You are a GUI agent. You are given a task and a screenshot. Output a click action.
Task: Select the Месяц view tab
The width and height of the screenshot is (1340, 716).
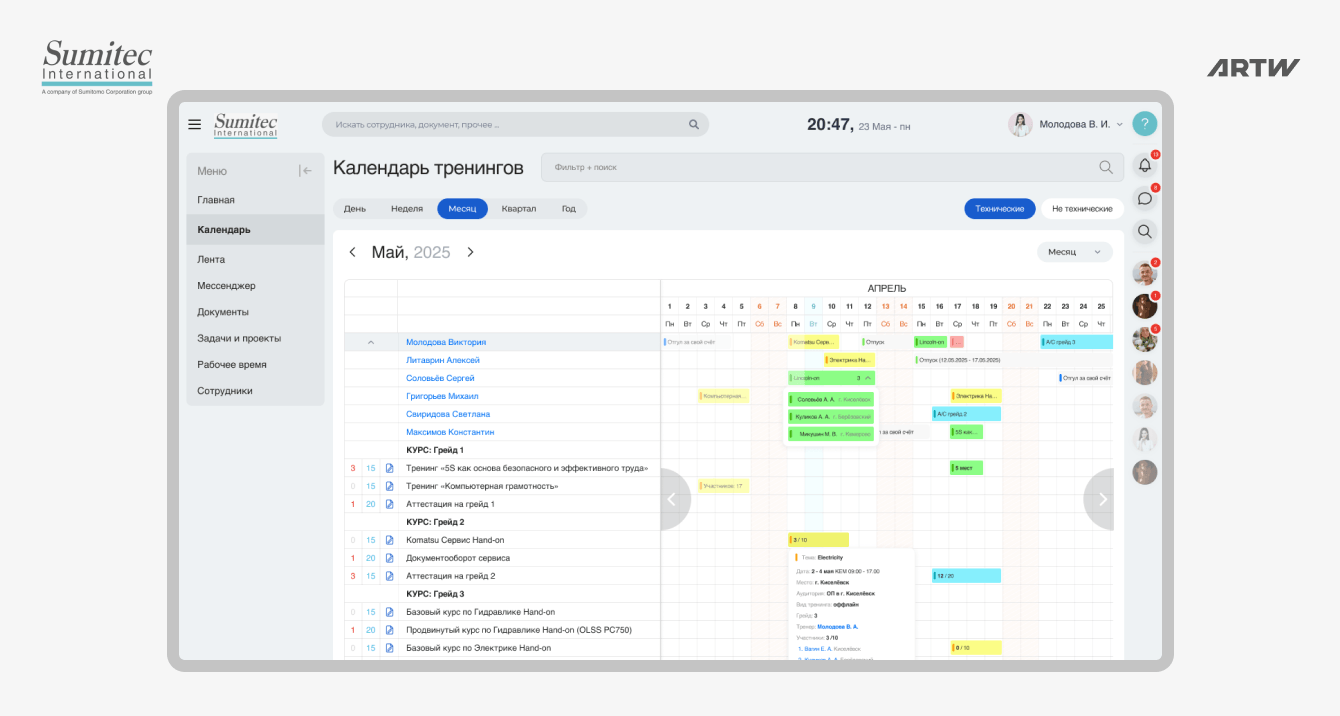click(x=462, y=209)
